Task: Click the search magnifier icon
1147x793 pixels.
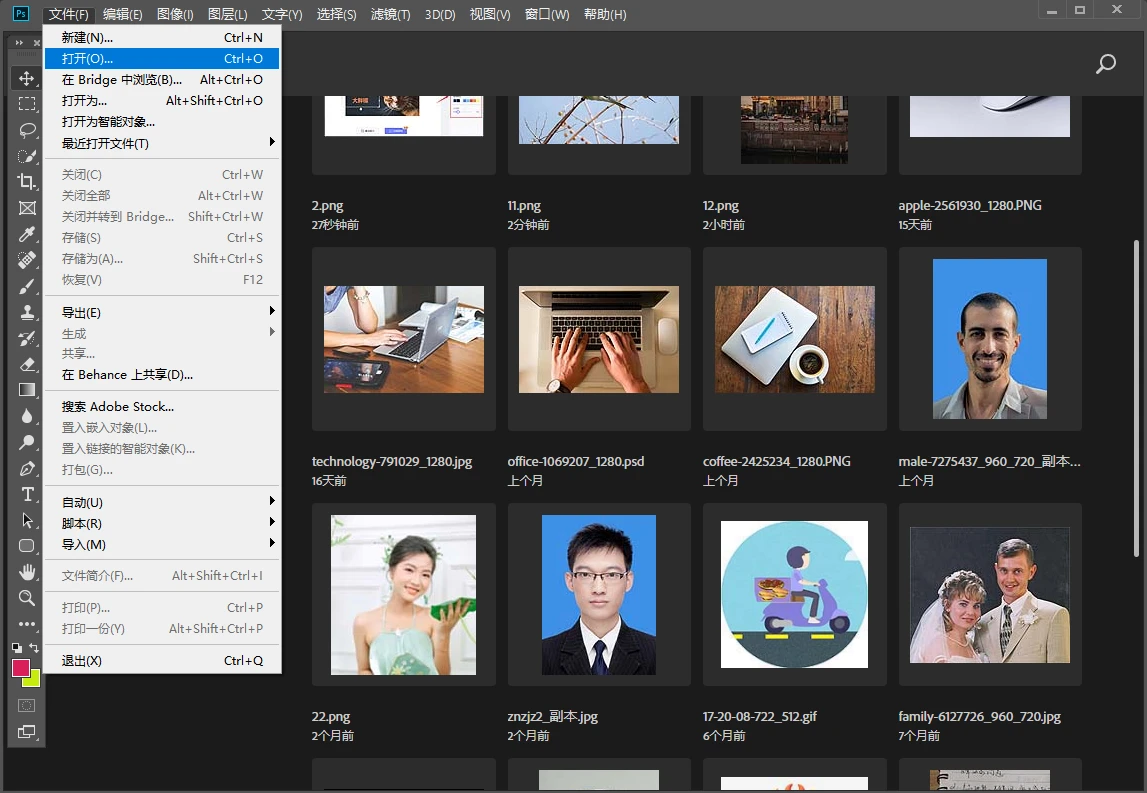Action: click(x=1105, y=64)
